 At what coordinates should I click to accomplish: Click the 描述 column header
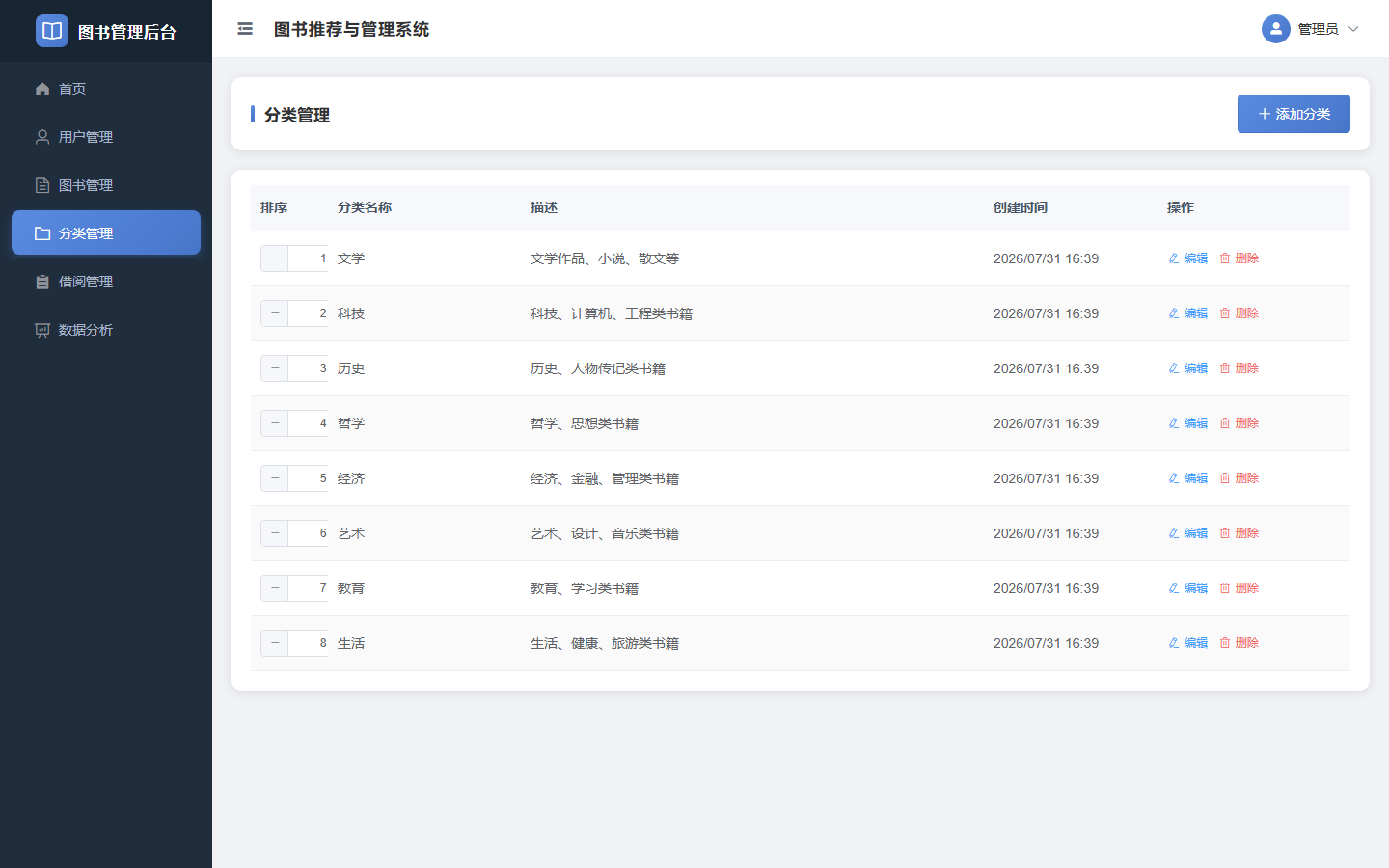point(544,207)
